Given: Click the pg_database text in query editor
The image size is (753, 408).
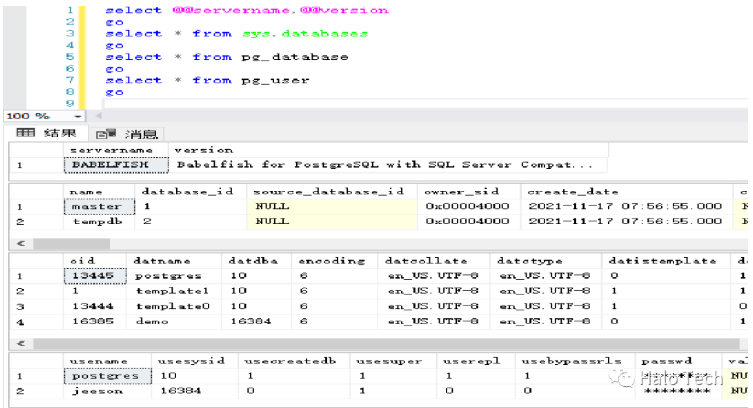Looking at the screenshot, I should point(295,57).
